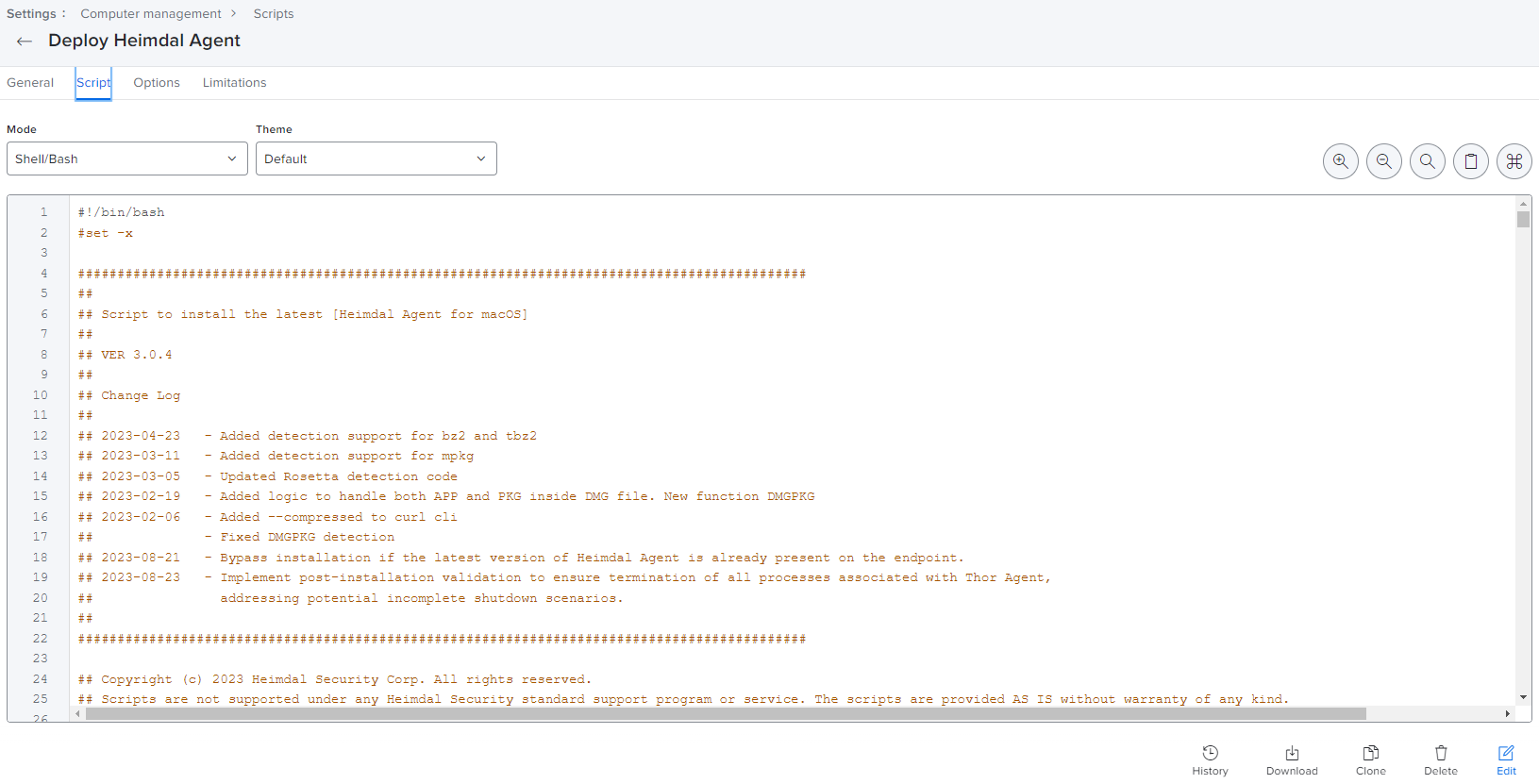Click line number 12 in gutter
Image resolution: width=1539 pixels, height=784 pixels.
40,436
